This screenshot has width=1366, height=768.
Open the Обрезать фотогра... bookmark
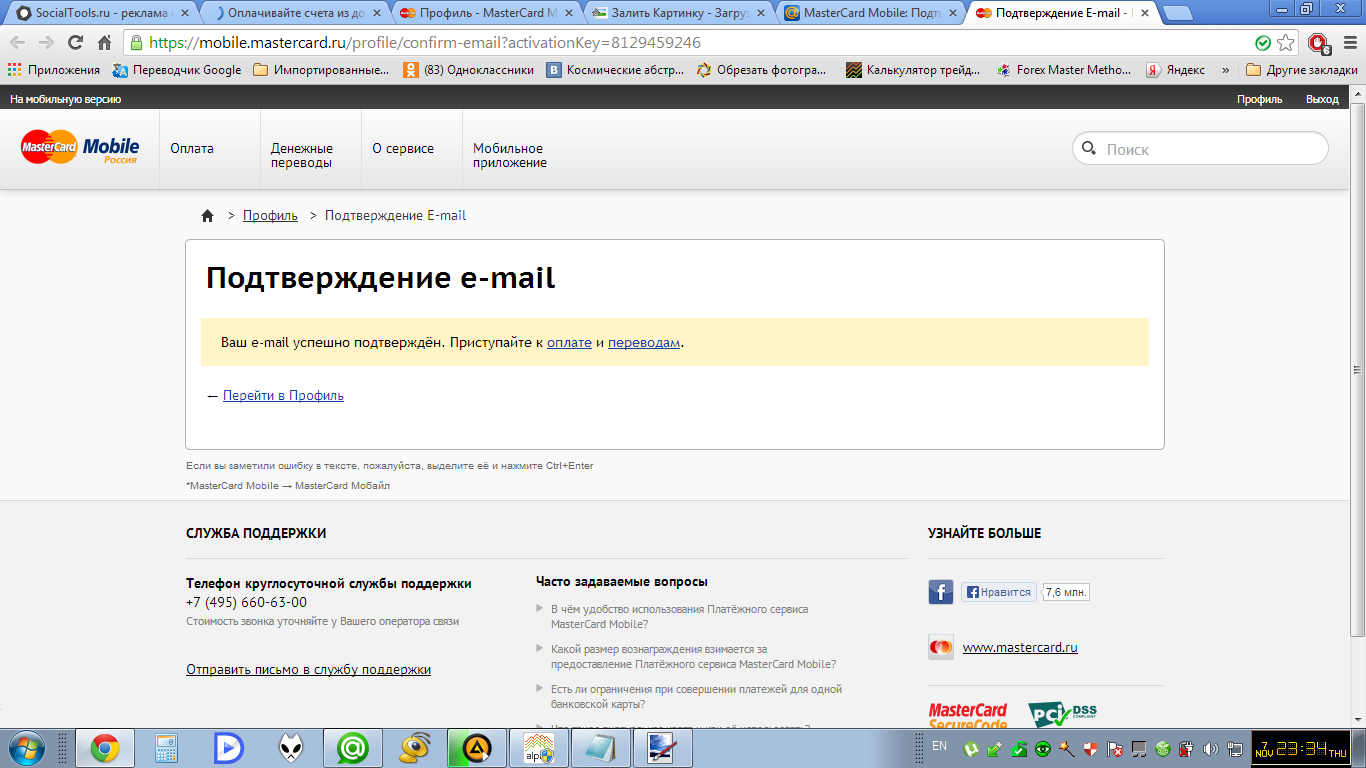762,70
